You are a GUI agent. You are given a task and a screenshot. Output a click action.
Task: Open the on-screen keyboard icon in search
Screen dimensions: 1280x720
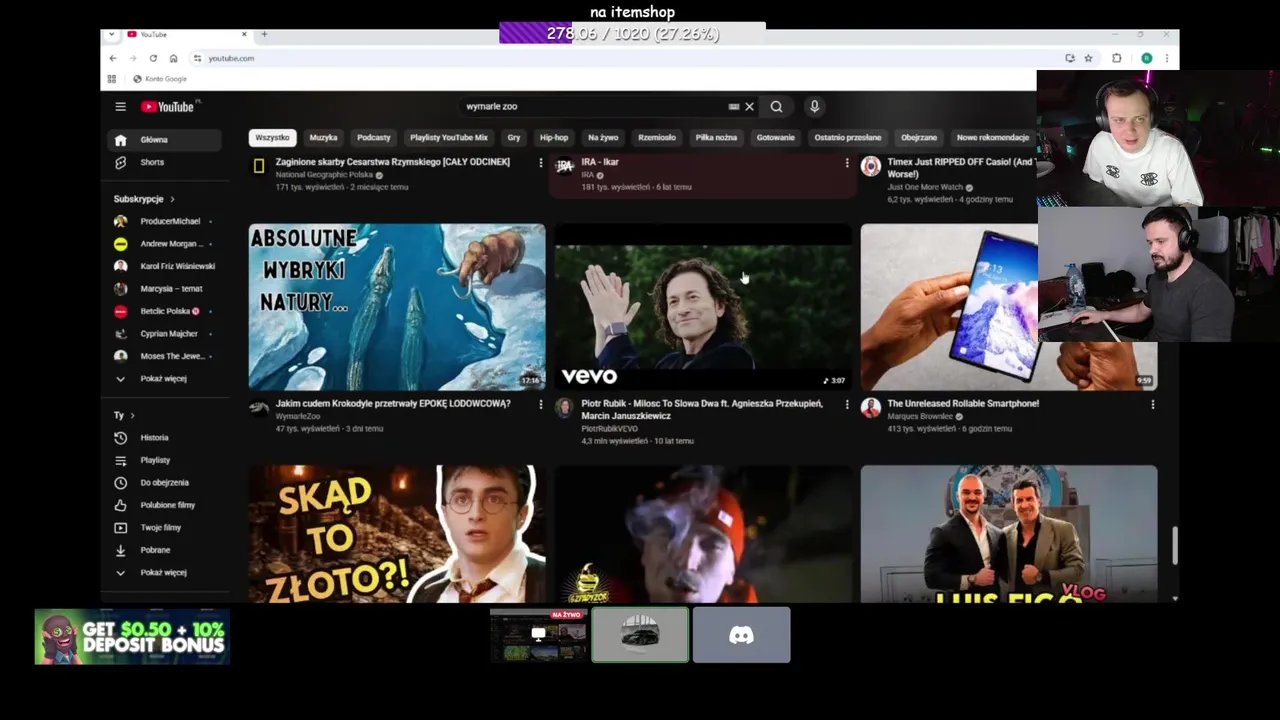[734, 106]
